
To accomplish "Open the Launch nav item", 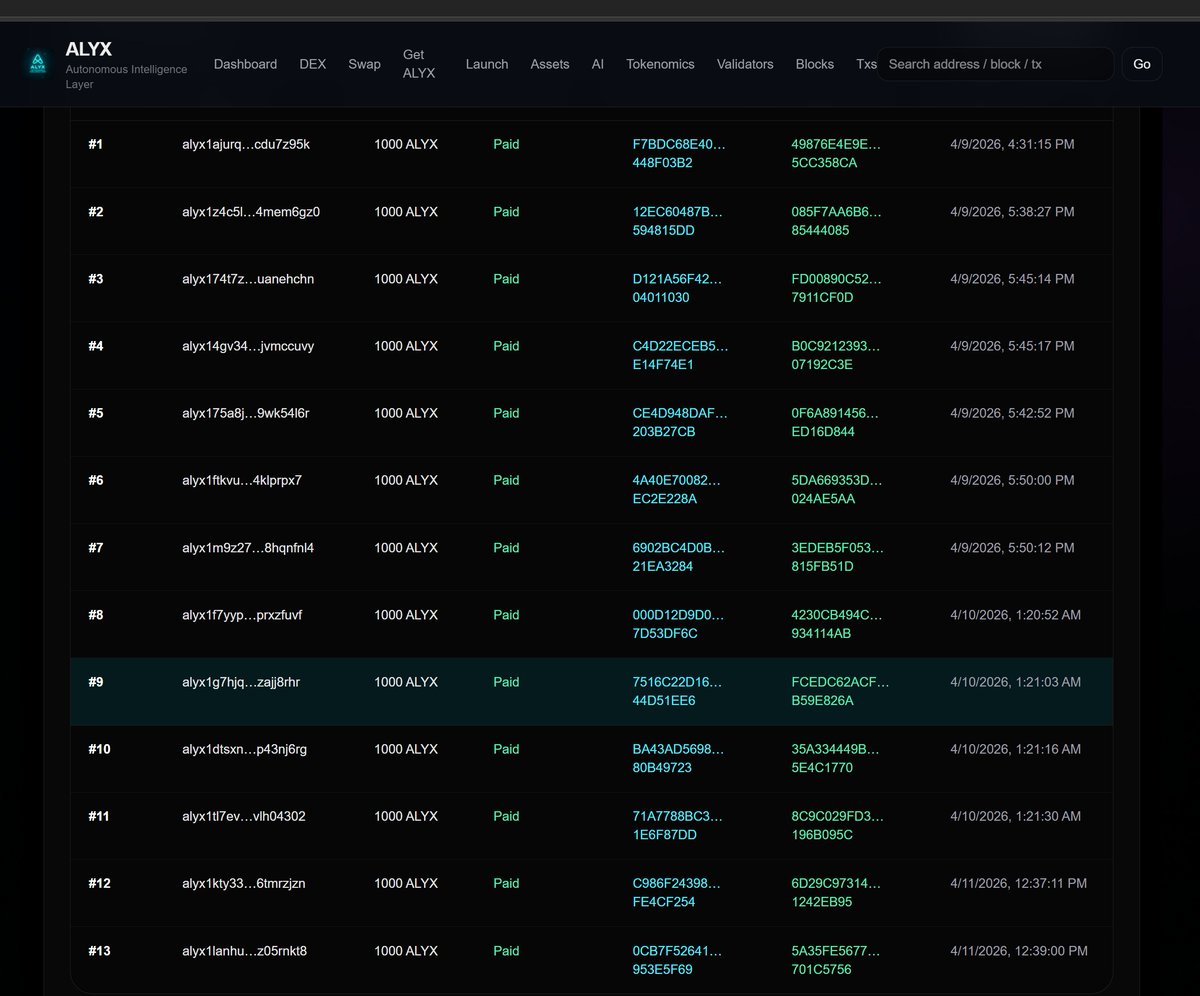I will pyautogui.click(x=487, y=64).
